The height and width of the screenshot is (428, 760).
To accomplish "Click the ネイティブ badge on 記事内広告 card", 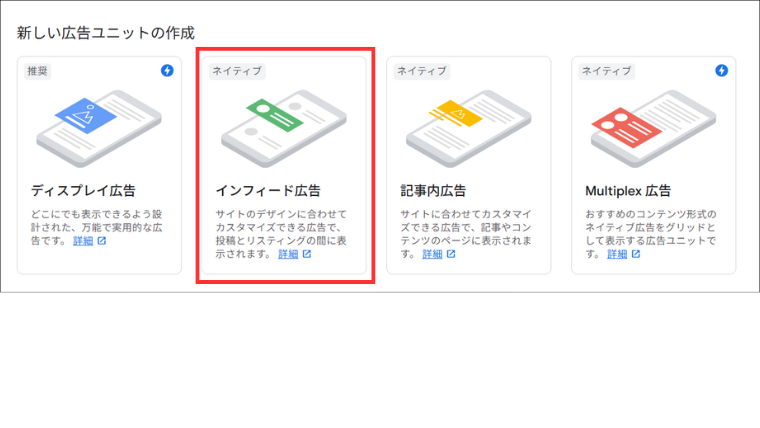I will (x=422, y=71).
